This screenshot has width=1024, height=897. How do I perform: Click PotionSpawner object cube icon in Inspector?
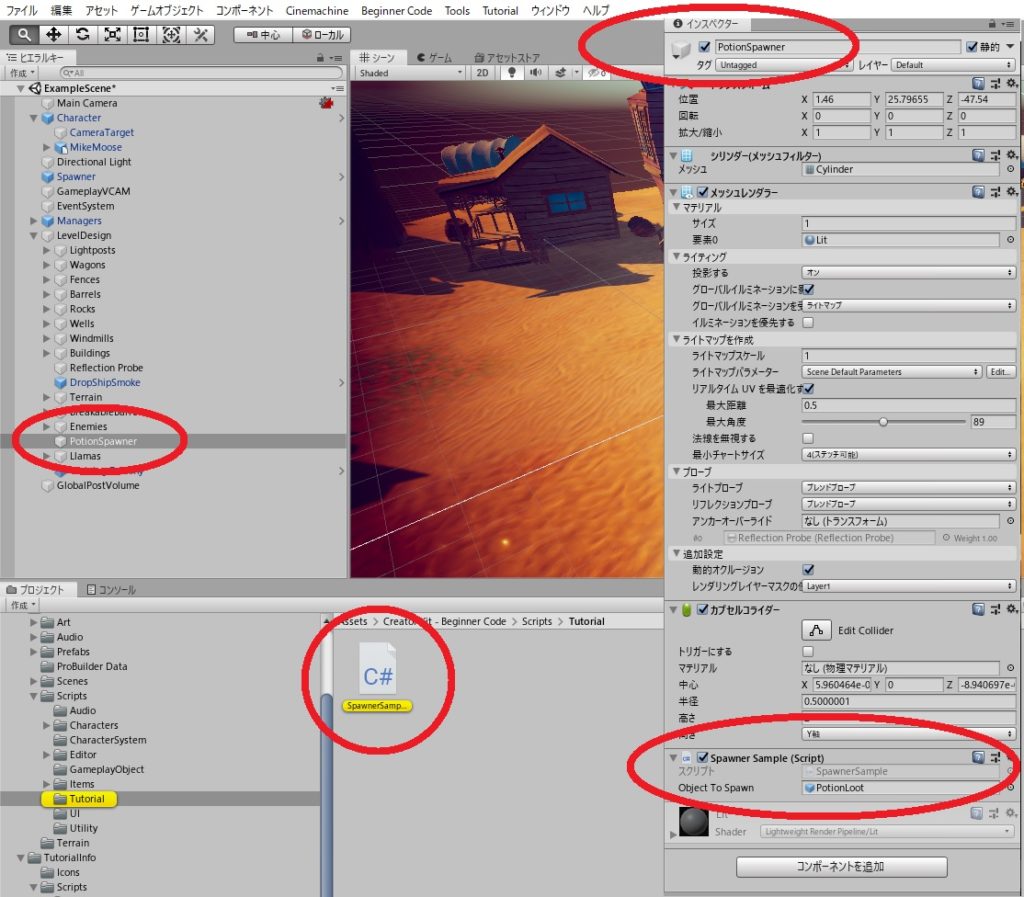[681, 50]
